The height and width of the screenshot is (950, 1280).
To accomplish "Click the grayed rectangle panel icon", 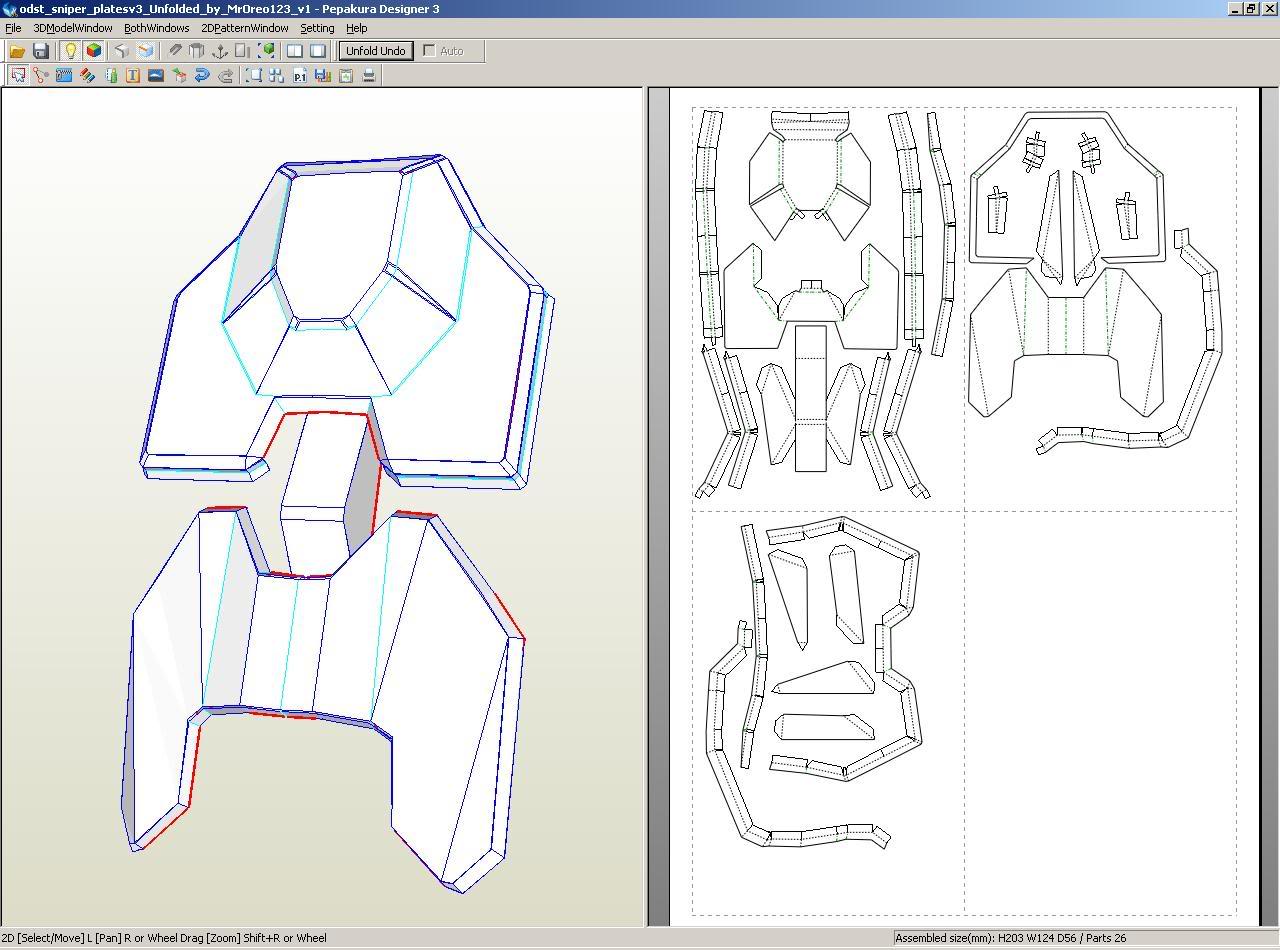I will 243,51.
